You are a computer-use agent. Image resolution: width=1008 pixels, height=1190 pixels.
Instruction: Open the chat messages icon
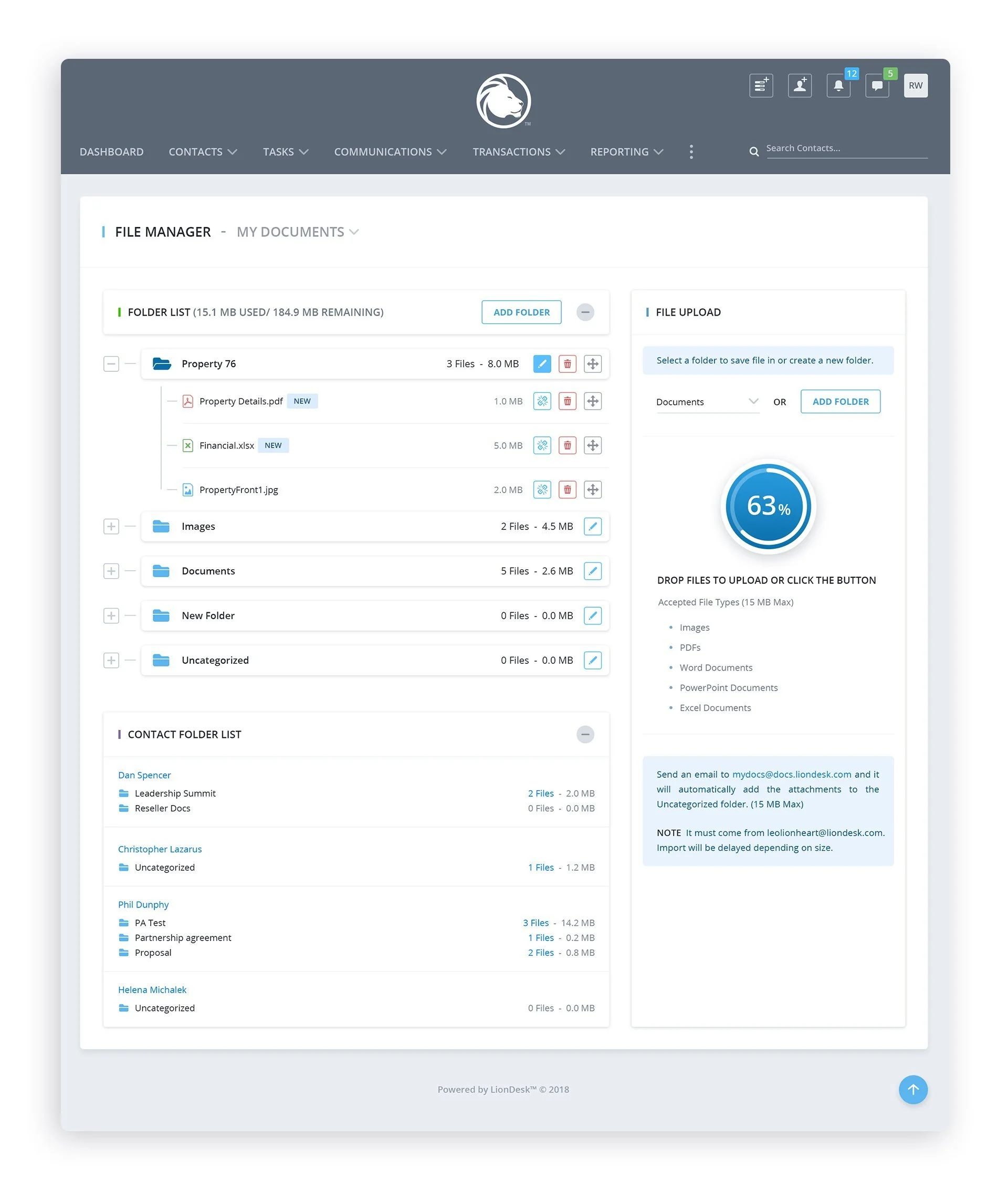[x=877, y=86]
